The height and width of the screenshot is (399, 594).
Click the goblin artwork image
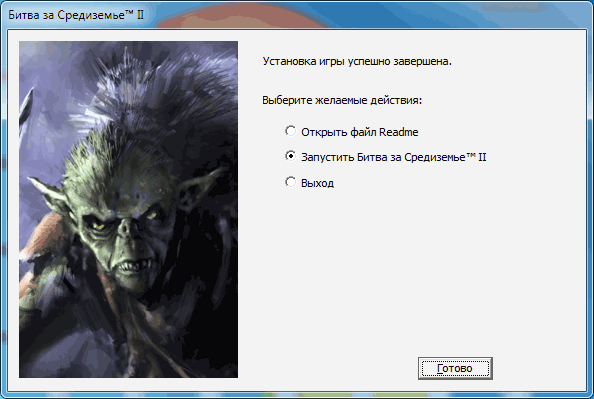coord(128,209)
